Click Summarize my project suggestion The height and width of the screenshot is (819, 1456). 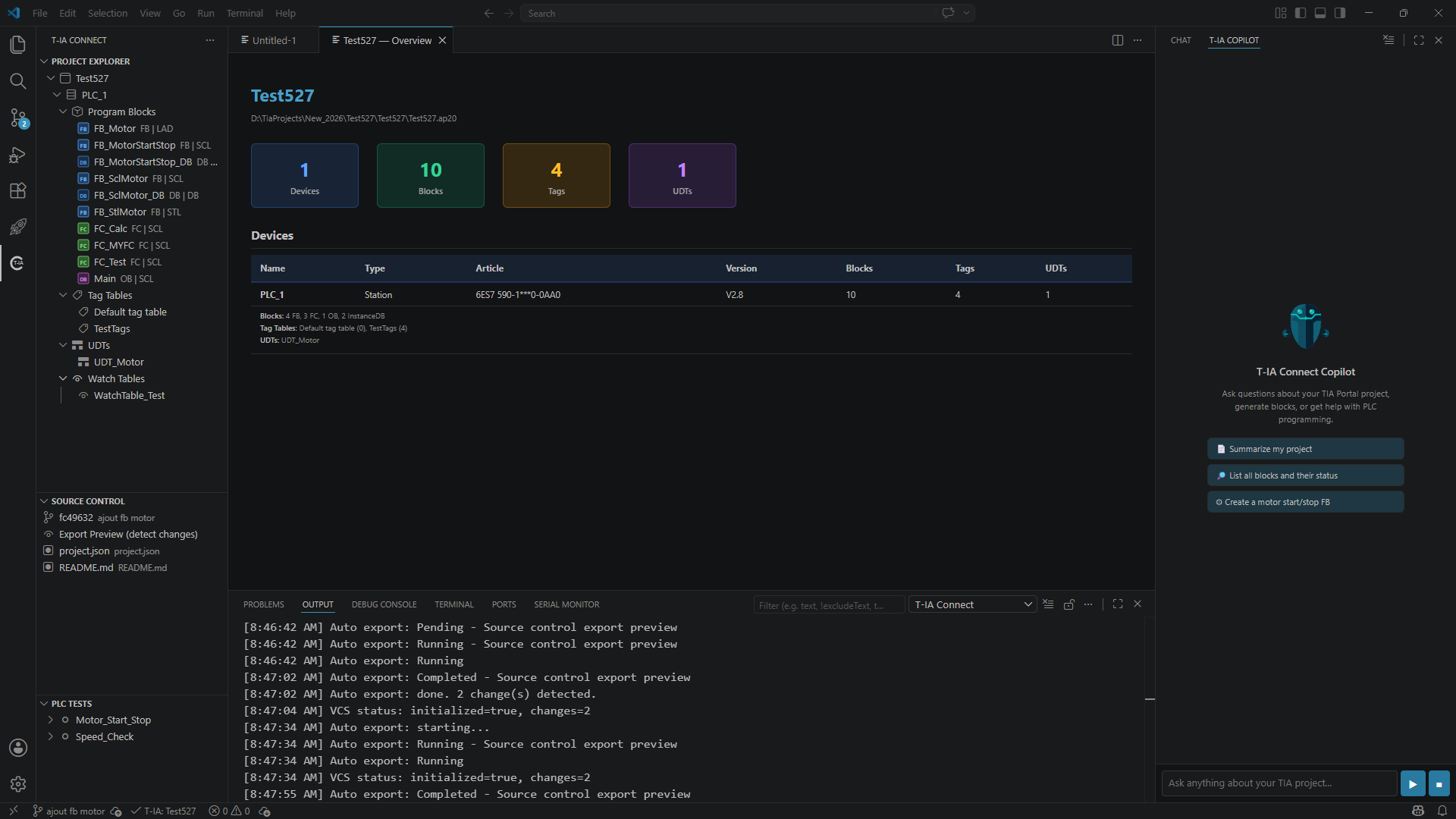click(x=1305, y=449)
